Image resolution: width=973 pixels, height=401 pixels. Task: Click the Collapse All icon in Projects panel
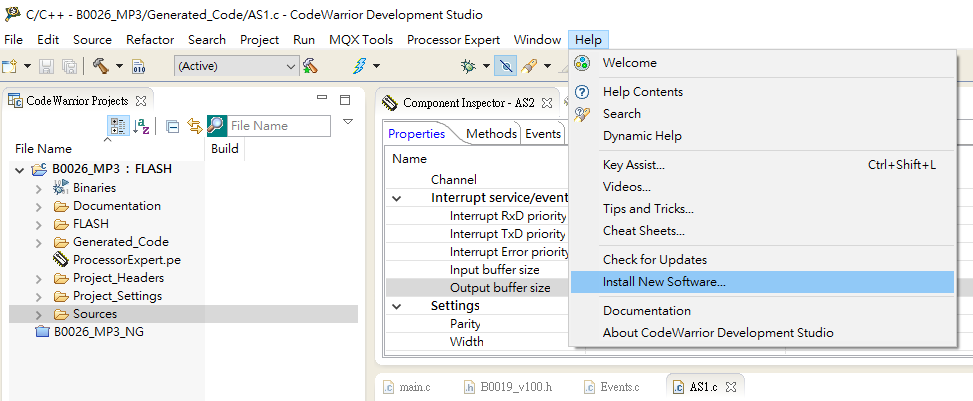tap(172, 126)
